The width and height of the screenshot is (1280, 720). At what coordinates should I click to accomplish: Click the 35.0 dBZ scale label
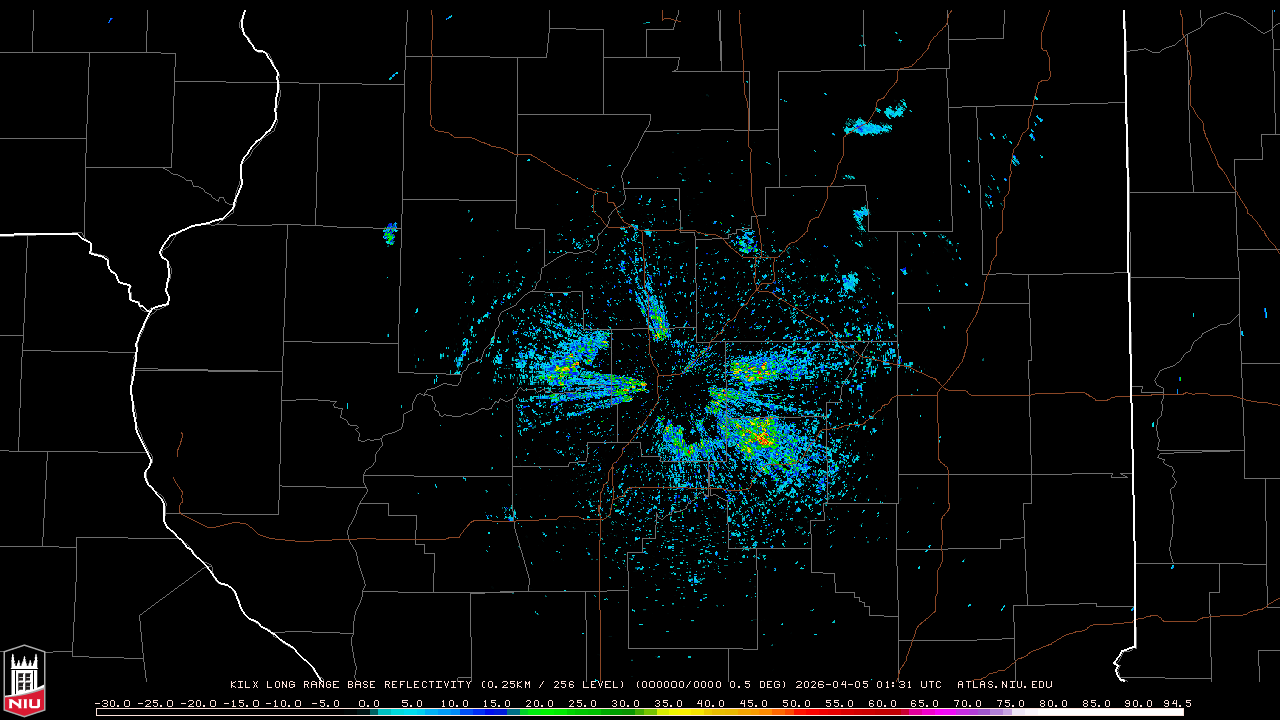point(668,704)
